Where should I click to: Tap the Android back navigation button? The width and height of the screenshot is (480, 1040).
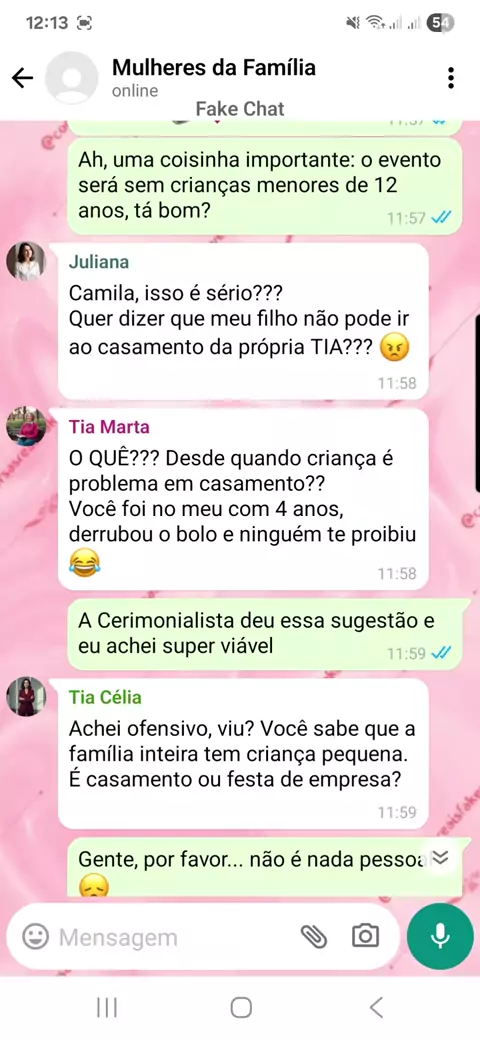click(376, 1008)
